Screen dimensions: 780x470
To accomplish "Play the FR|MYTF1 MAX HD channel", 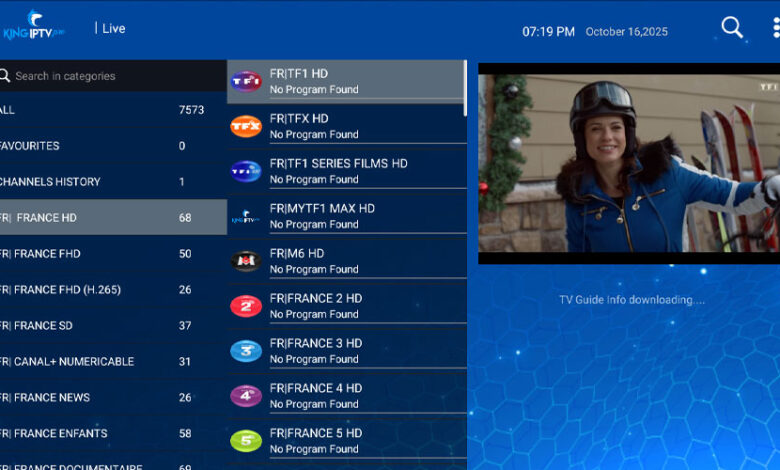I will (x=322, y=216).
